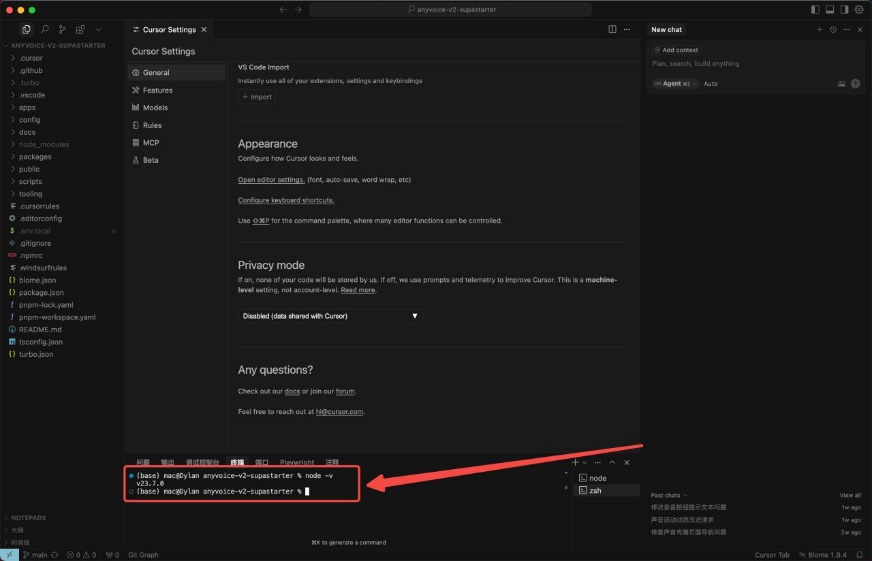Switch to the Playwright panel tab

pos(297,463)
